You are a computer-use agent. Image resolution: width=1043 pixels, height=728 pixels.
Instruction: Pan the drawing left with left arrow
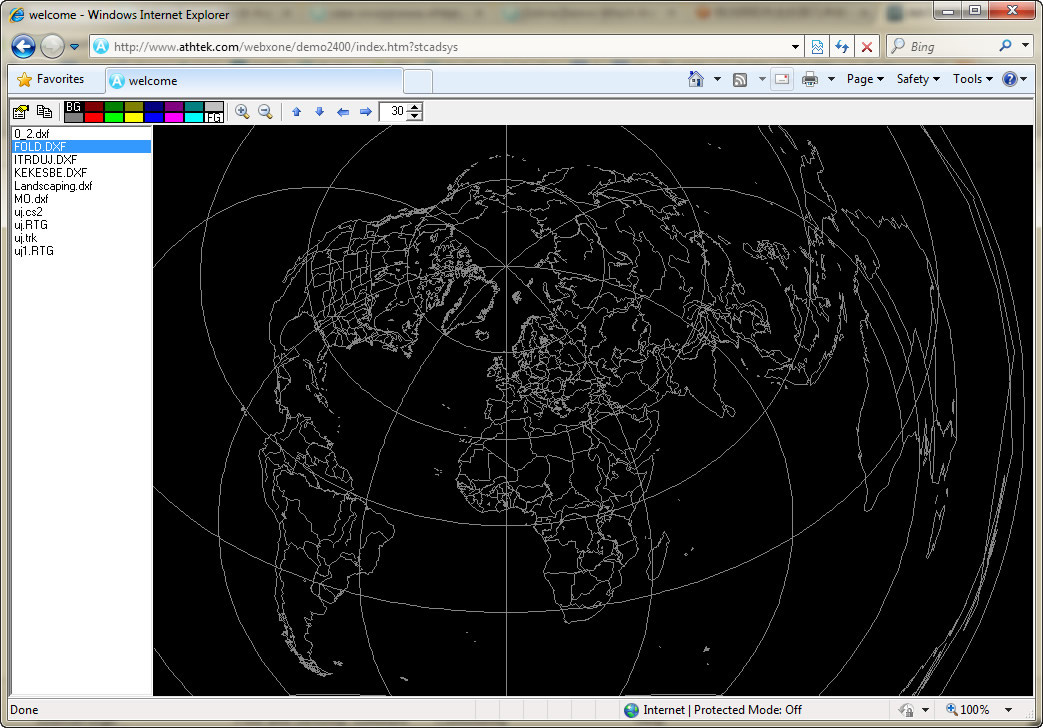click(x=343, y=112)
